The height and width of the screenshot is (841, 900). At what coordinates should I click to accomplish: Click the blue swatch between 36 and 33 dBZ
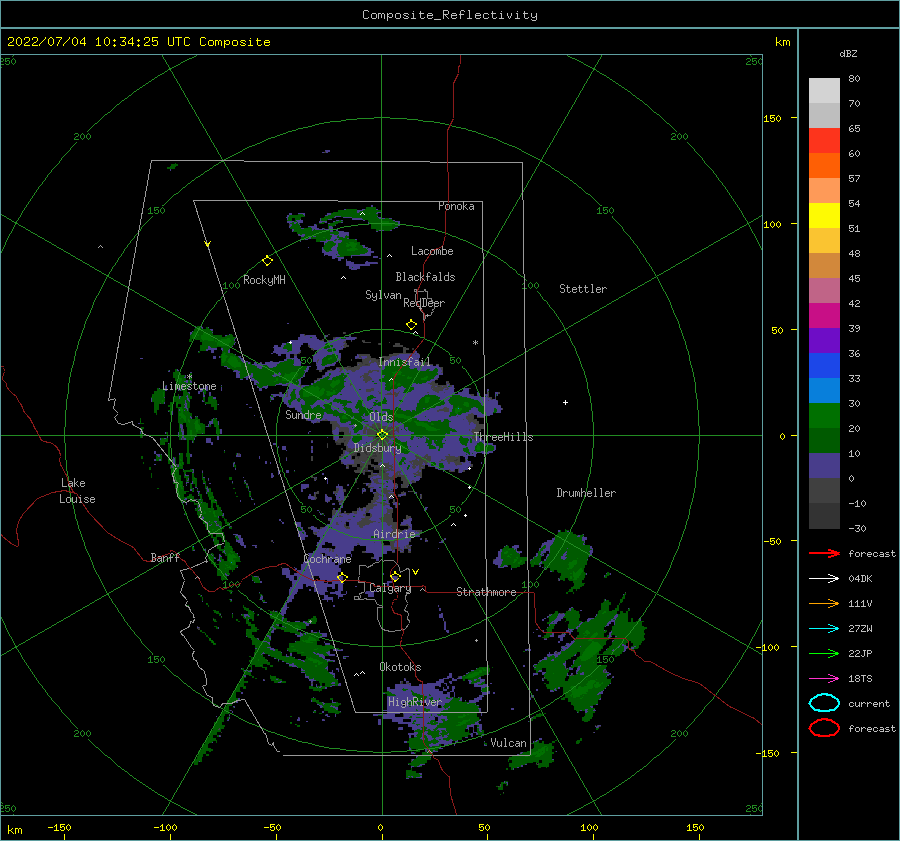coord(824,366)
